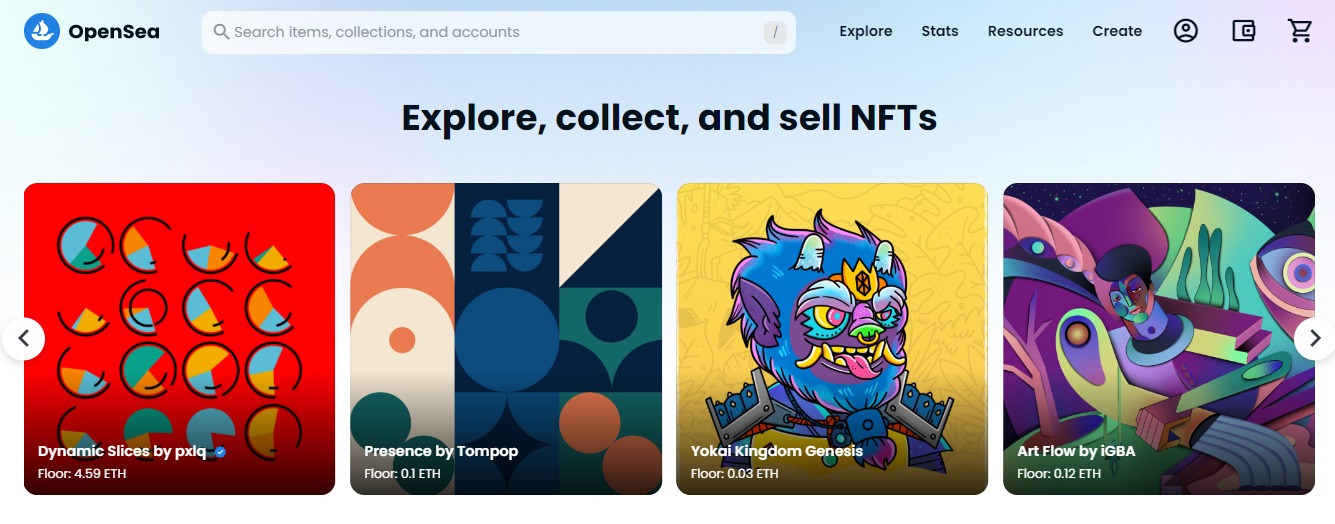Open the Art Flow by iGBA collection card
This screenshot has width=1335, height=524.
(1159, 339)
